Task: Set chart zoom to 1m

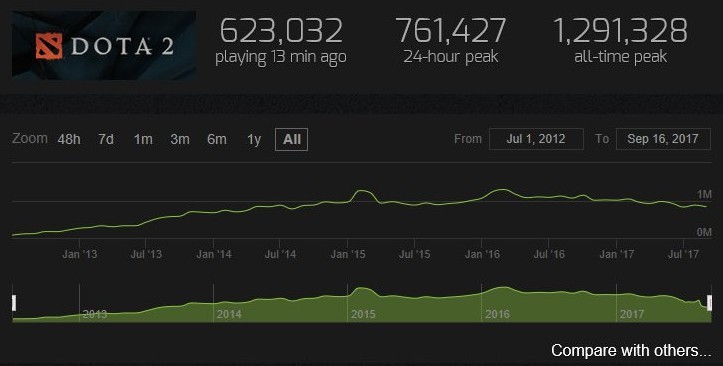Action: [143, 139]
